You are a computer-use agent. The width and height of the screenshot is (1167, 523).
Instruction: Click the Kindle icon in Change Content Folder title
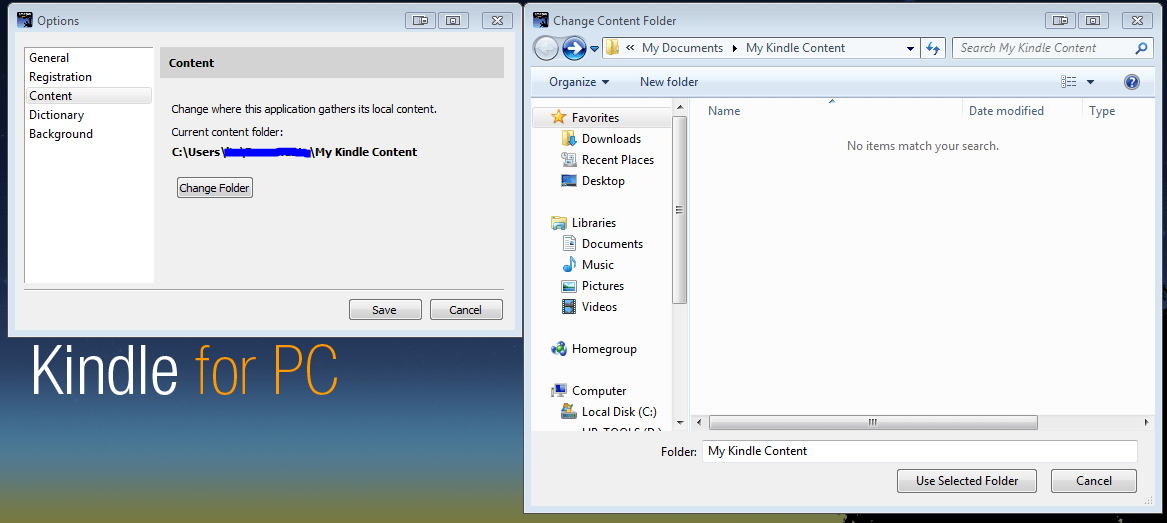click(x=540, y=21)
